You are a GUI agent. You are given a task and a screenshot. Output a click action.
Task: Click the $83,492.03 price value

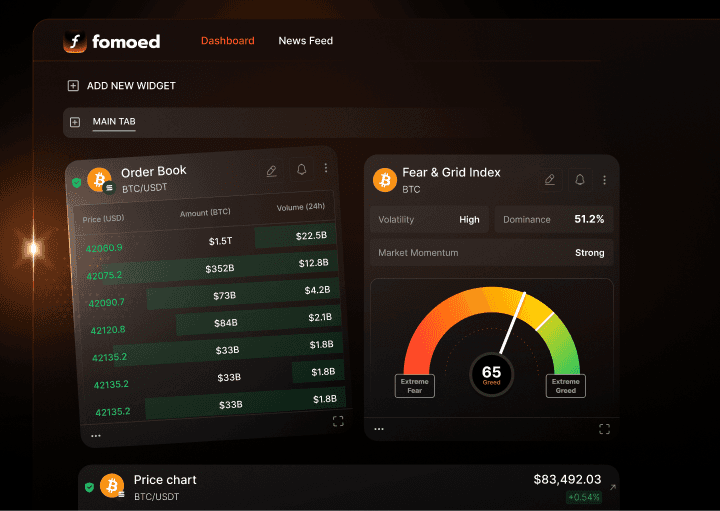567,480
